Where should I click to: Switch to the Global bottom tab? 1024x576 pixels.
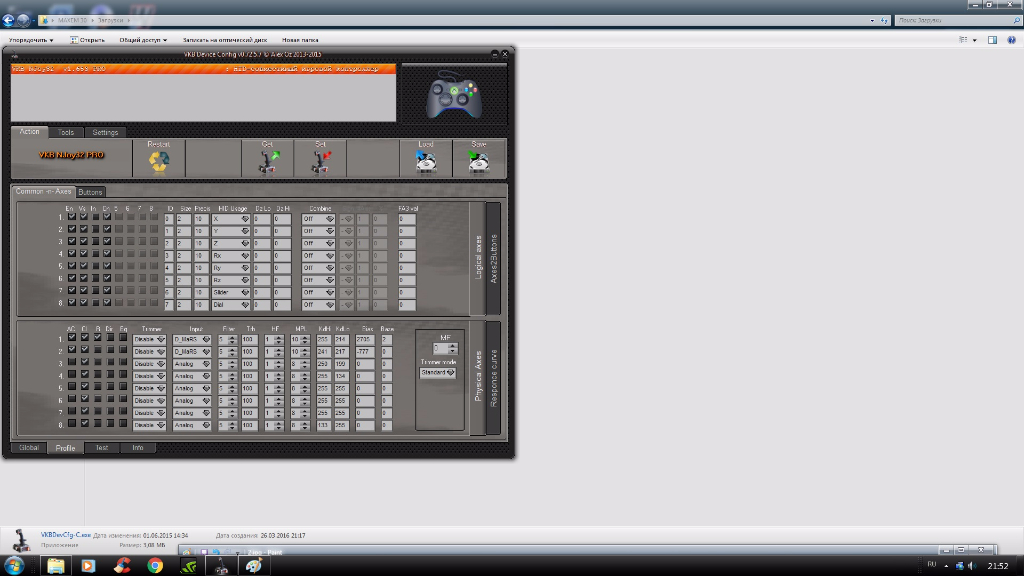tap(29, 448)
